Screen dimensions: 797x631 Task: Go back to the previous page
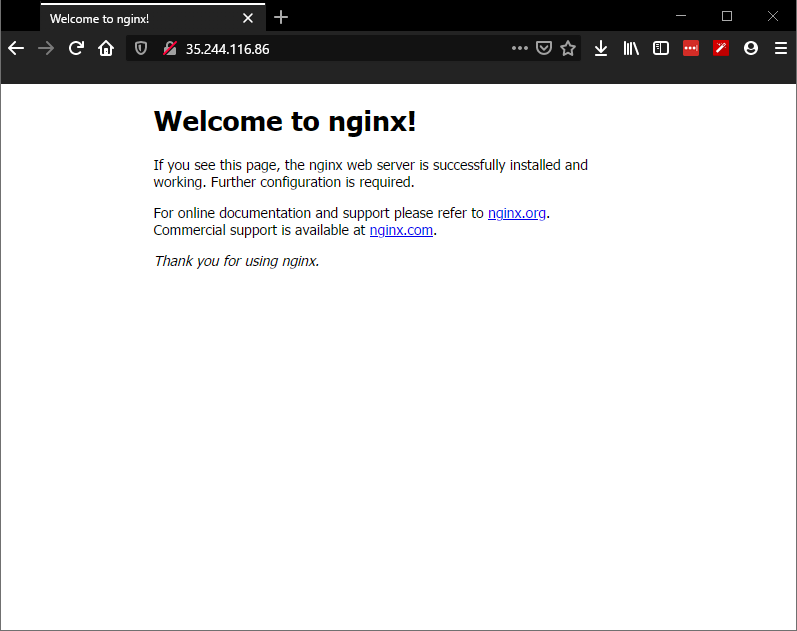click(x=16, y=48)
